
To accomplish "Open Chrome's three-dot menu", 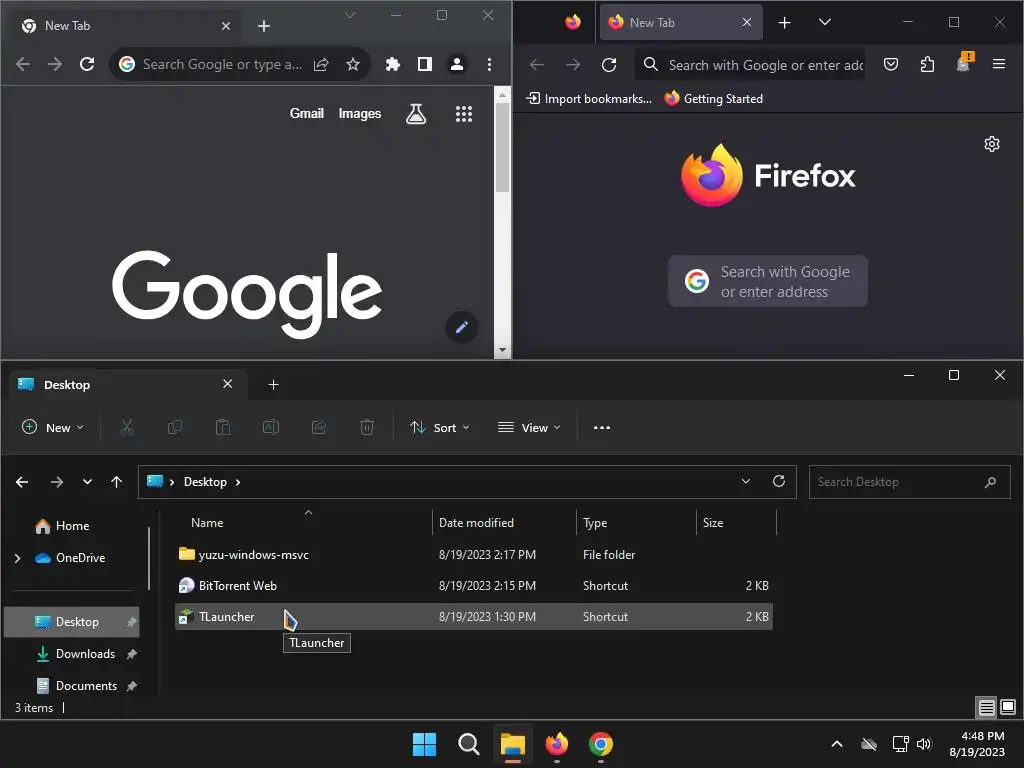I will click(x=489, y=64).
